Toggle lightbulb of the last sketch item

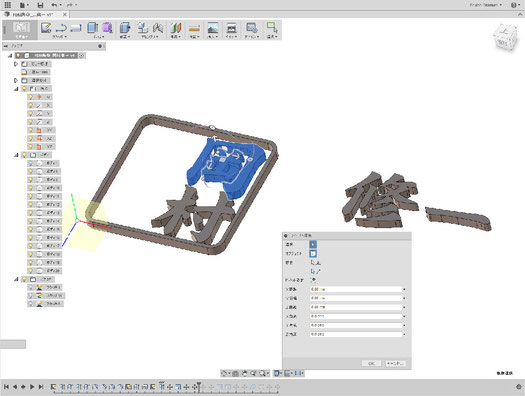coord(30,304)
